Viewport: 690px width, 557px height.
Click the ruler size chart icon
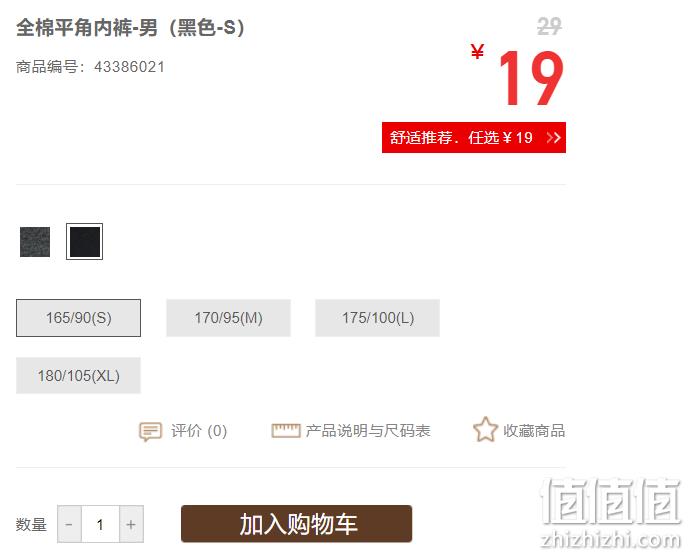pos(286,430)
